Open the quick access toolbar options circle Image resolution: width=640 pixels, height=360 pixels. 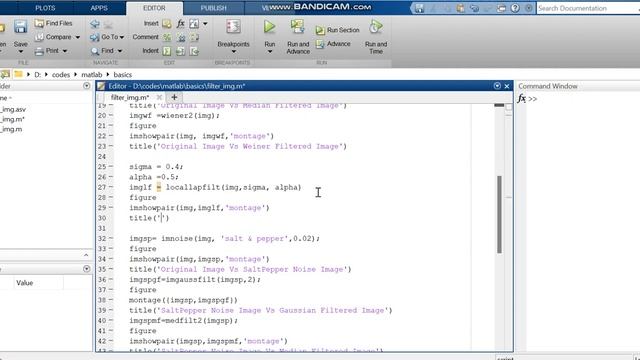click(x=529, y=8)
